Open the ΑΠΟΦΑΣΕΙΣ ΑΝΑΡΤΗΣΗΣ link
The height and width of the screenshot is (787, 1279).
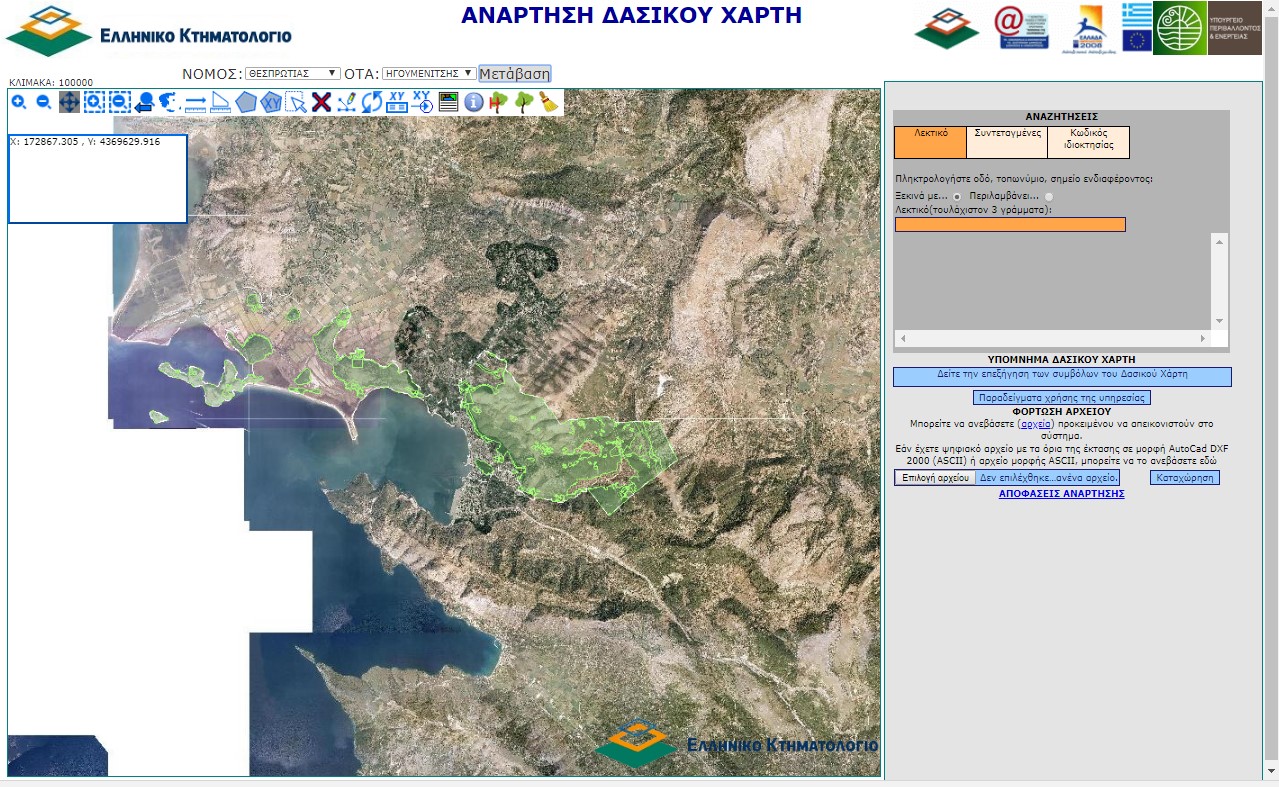(1061, 494)
